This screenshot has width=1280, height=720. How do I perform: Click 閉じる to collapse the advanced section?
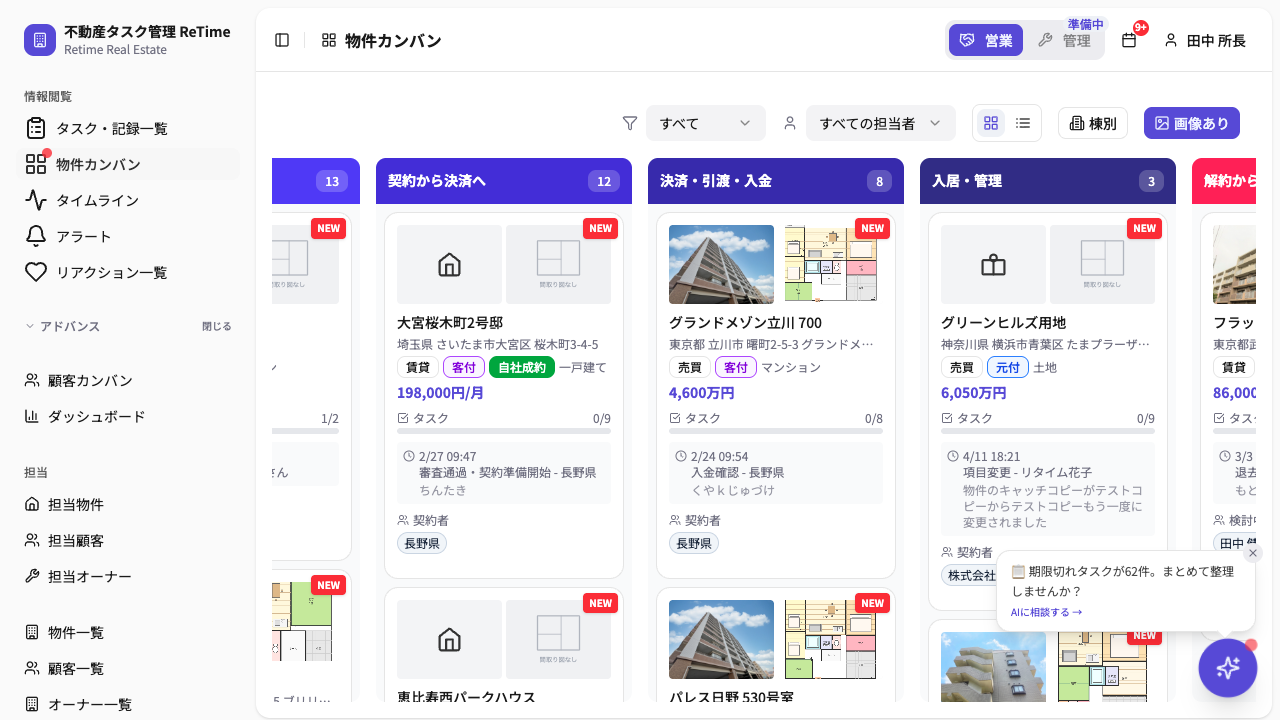point(217,326)
